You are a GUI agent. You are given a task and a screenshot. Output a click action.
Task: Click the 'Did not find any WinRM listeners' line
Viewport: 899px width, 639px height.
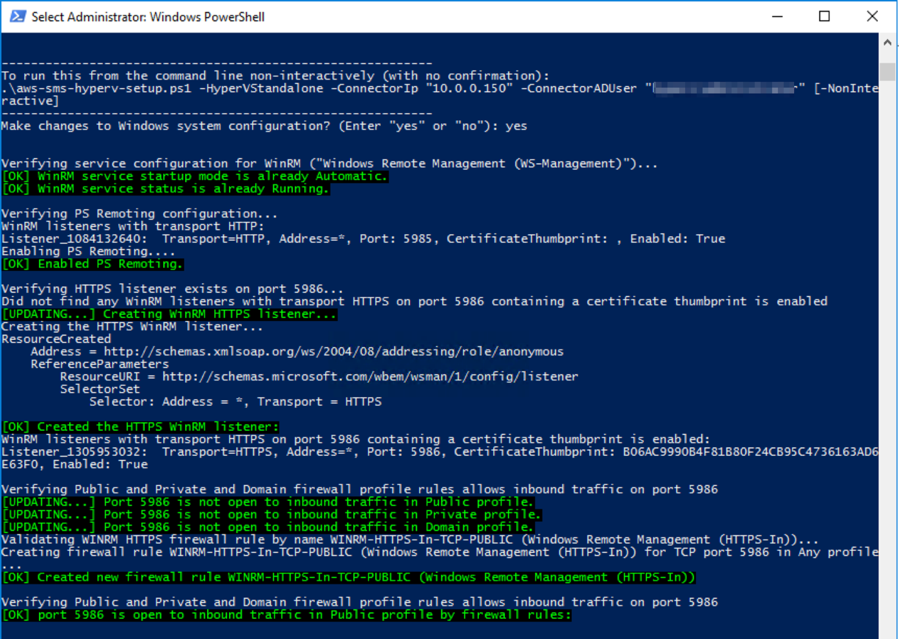[415, 301]
